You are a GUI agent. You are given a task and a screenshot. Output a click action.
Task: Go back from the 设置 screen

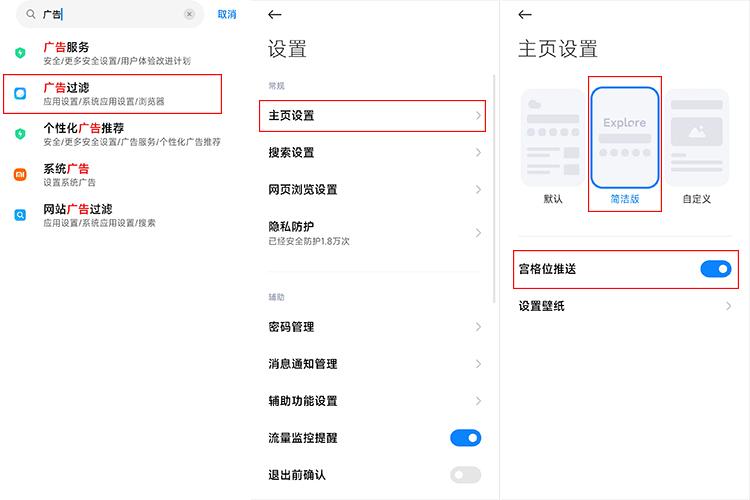point(275,14)
